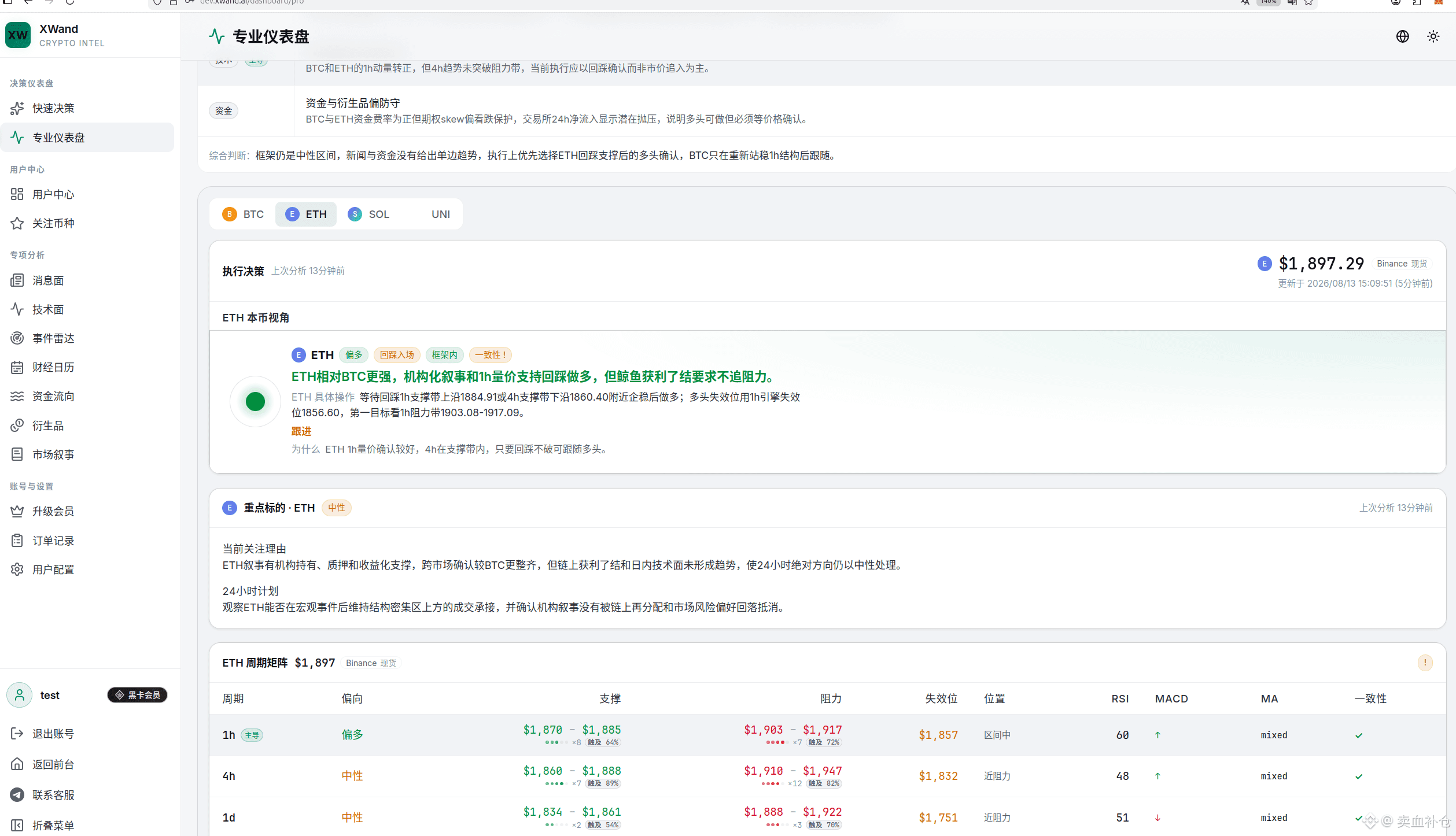Image resolution: width=1456 pixels, height=836 pixels.
Task: Open 消息面 news icon
Action: 17,280
